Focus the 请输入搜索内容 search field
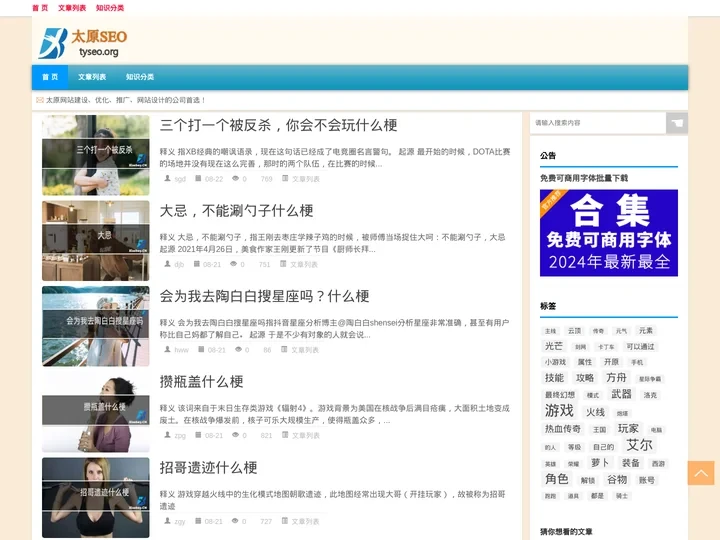720x540 pixels. click(598, 123)
